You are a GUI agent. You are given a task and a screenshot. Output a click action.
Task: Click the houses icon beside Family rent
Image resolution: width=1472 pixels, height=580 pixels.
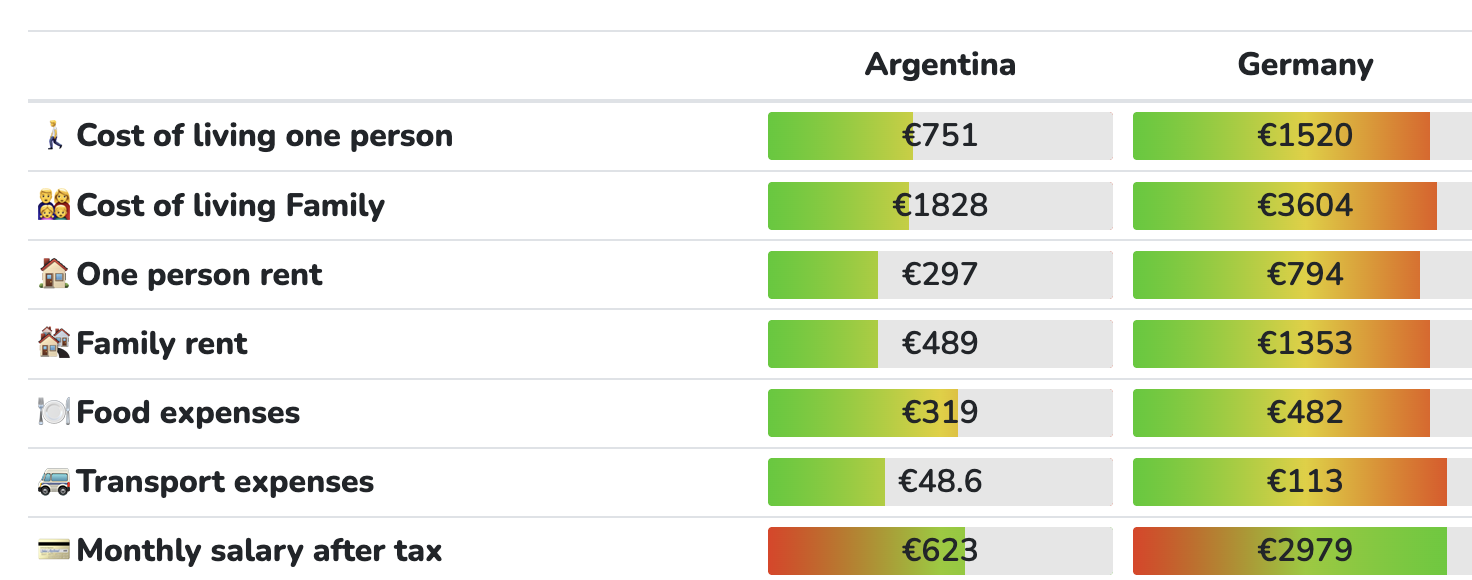[x=54, y=343]
